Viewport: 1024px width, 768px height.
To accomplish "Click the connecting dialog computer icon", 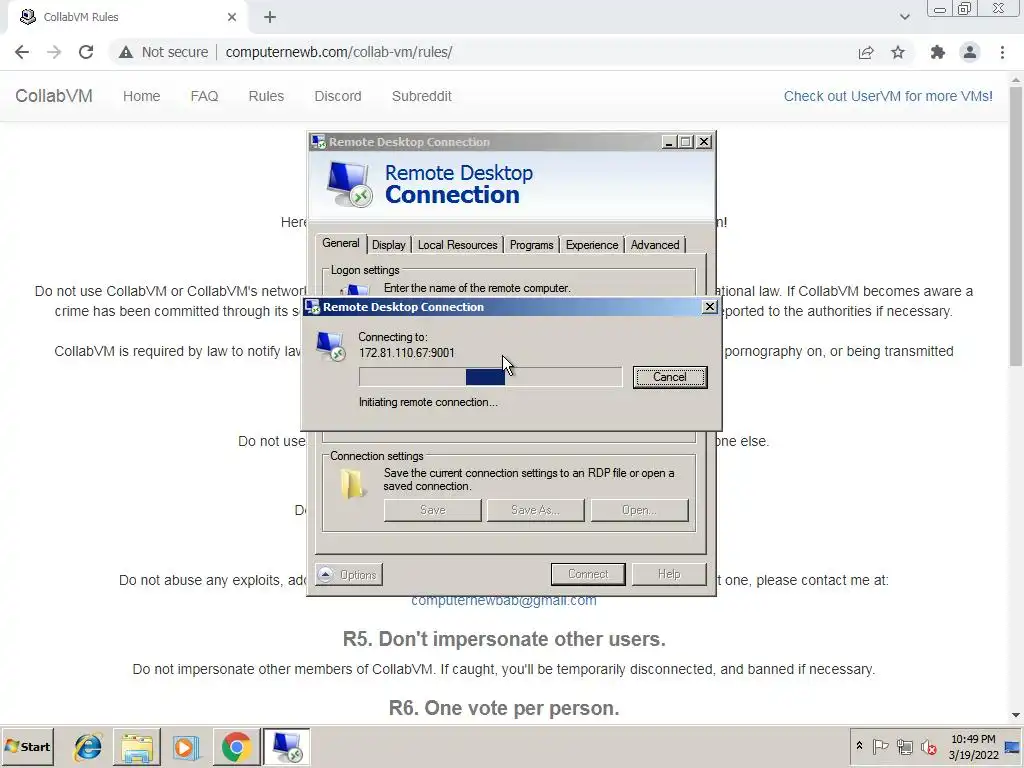I will click(330, 346).
